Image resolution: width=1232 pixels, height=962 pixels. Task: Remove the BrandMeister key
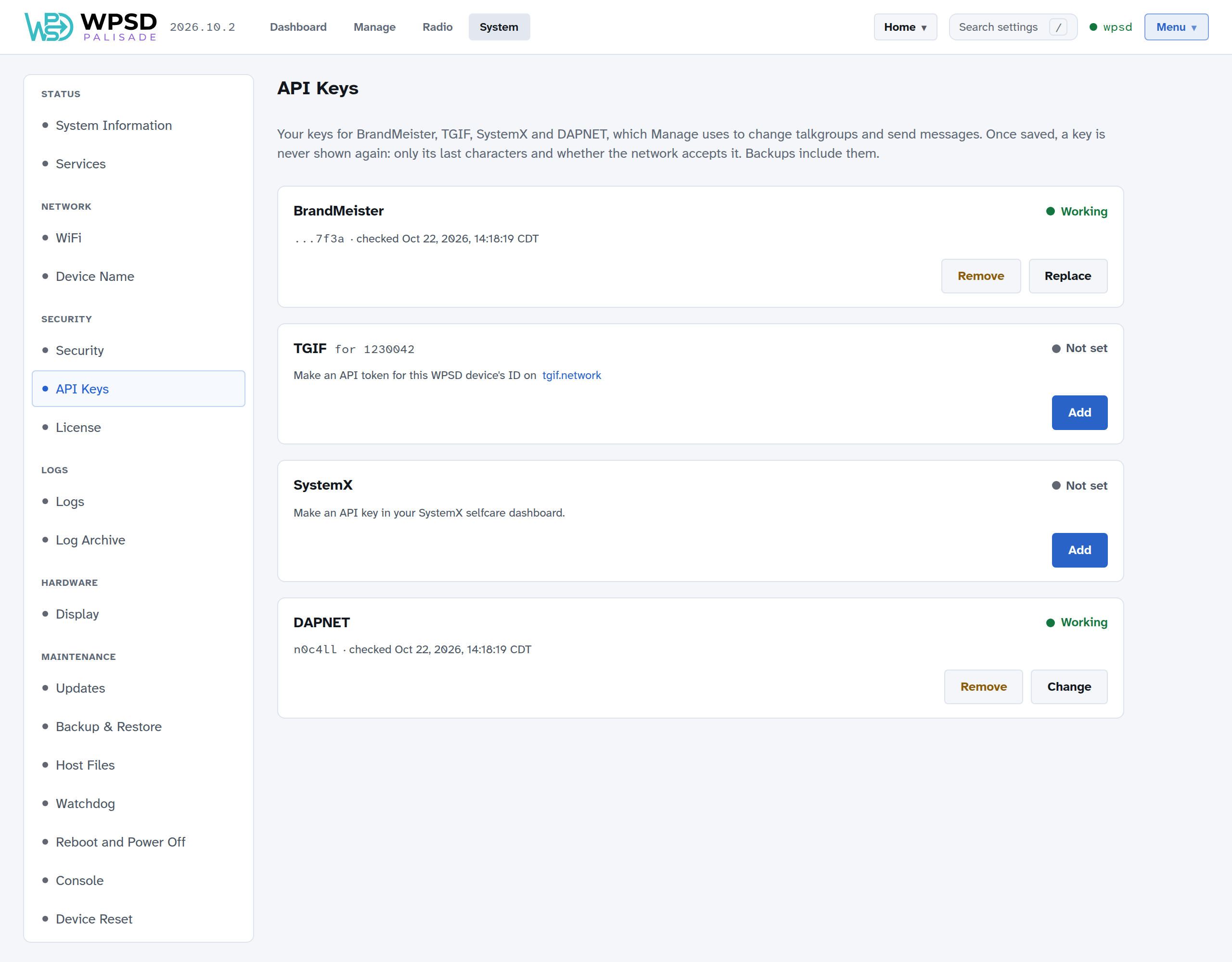coord(980,276)
